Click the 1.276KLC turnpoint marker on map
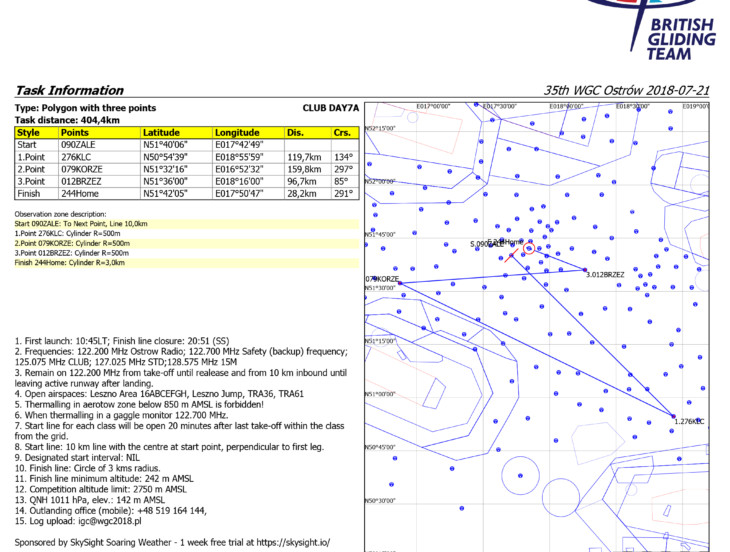The height and width of the screenshot is (552, 730). tap(673, 416)
